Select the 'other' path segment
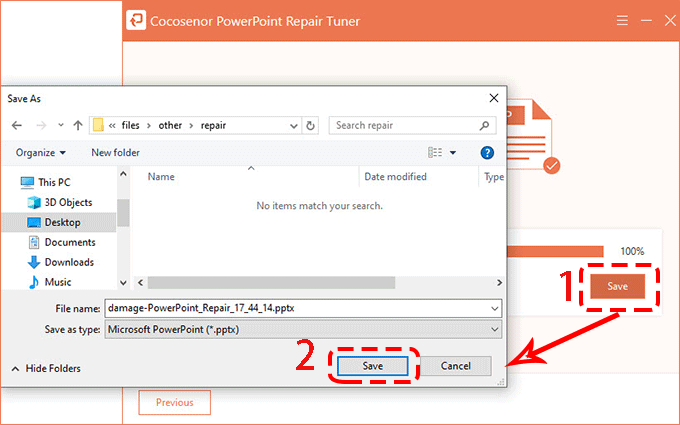Viewport: 680px width, 425px height. tap(170, 125)
